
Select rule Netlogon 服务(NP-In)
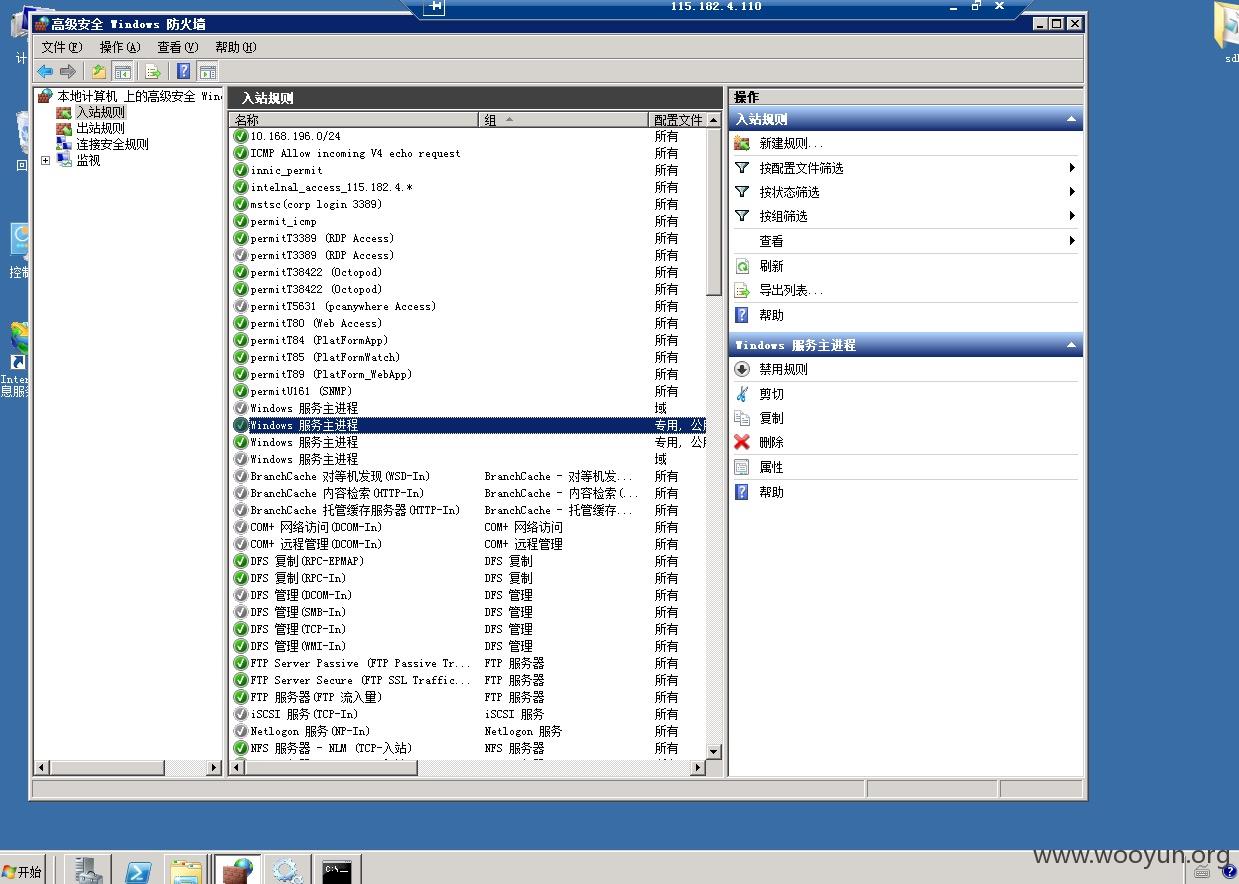pos(310,731)
